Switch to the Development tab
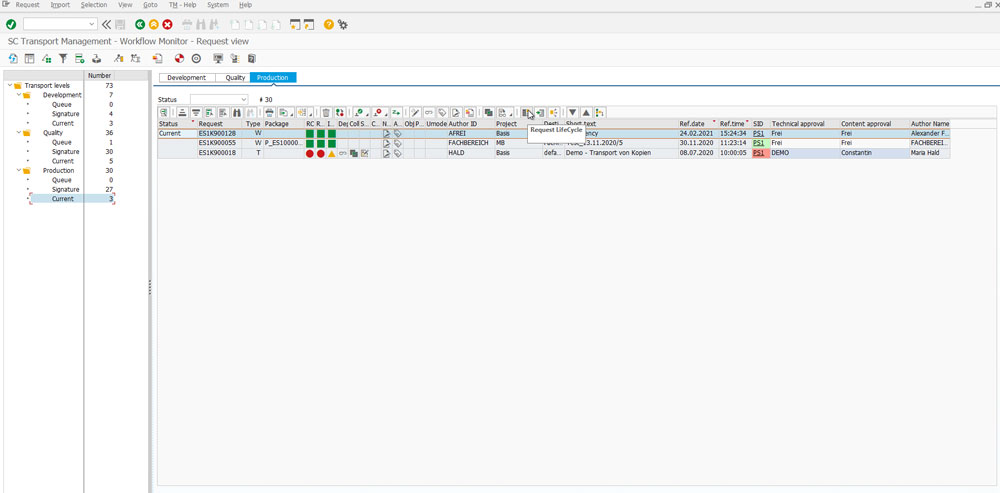 (x=187, y=78)
